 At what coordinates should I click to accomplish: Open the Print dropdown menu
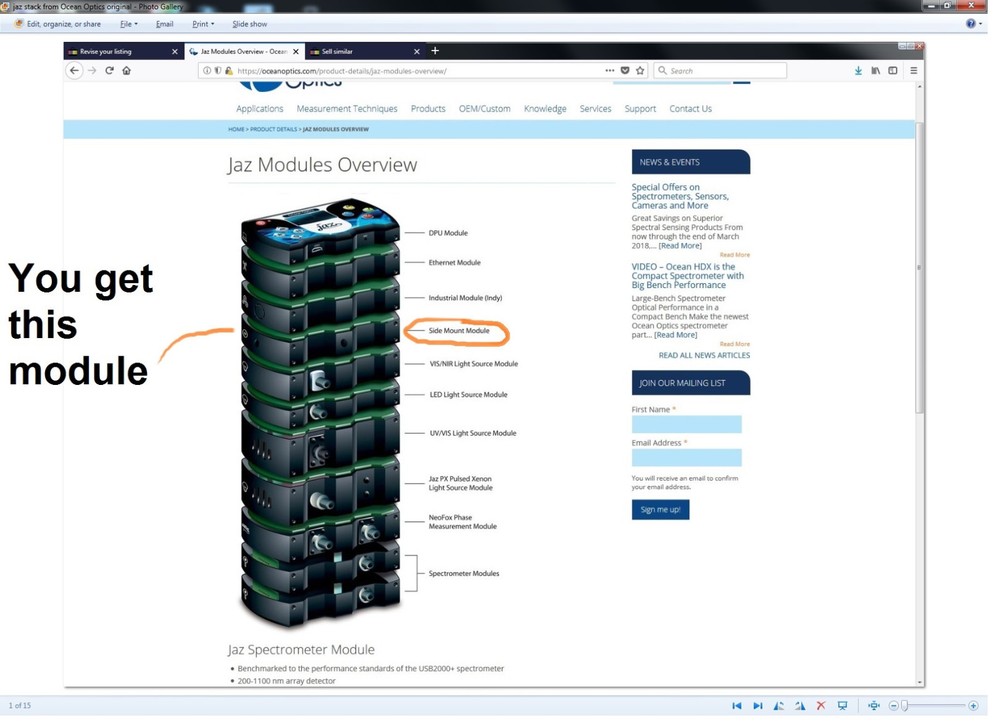pos(203,24)
